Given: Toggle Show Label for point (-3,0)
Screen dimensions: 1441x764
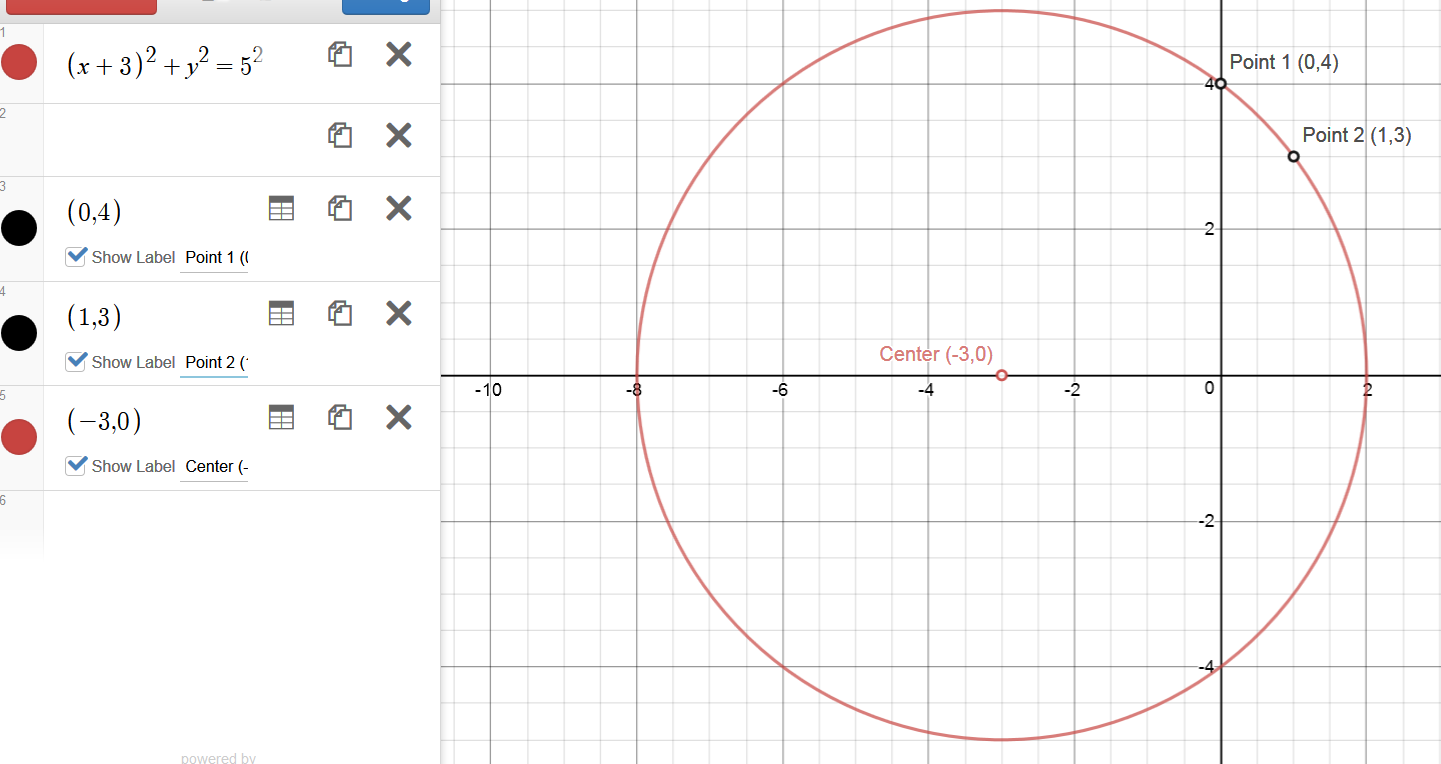Looking at the screenshot, I should click(x=76, y=466).
